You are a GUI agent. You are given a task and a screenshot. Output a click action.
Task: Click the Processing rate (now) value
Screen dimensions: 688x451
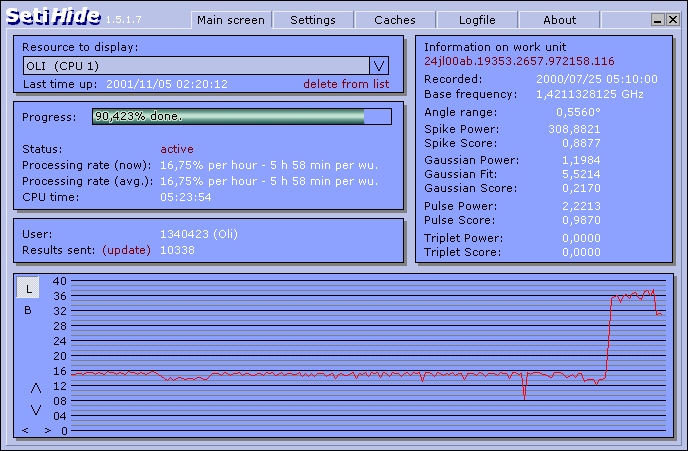(x=269, y=165)
